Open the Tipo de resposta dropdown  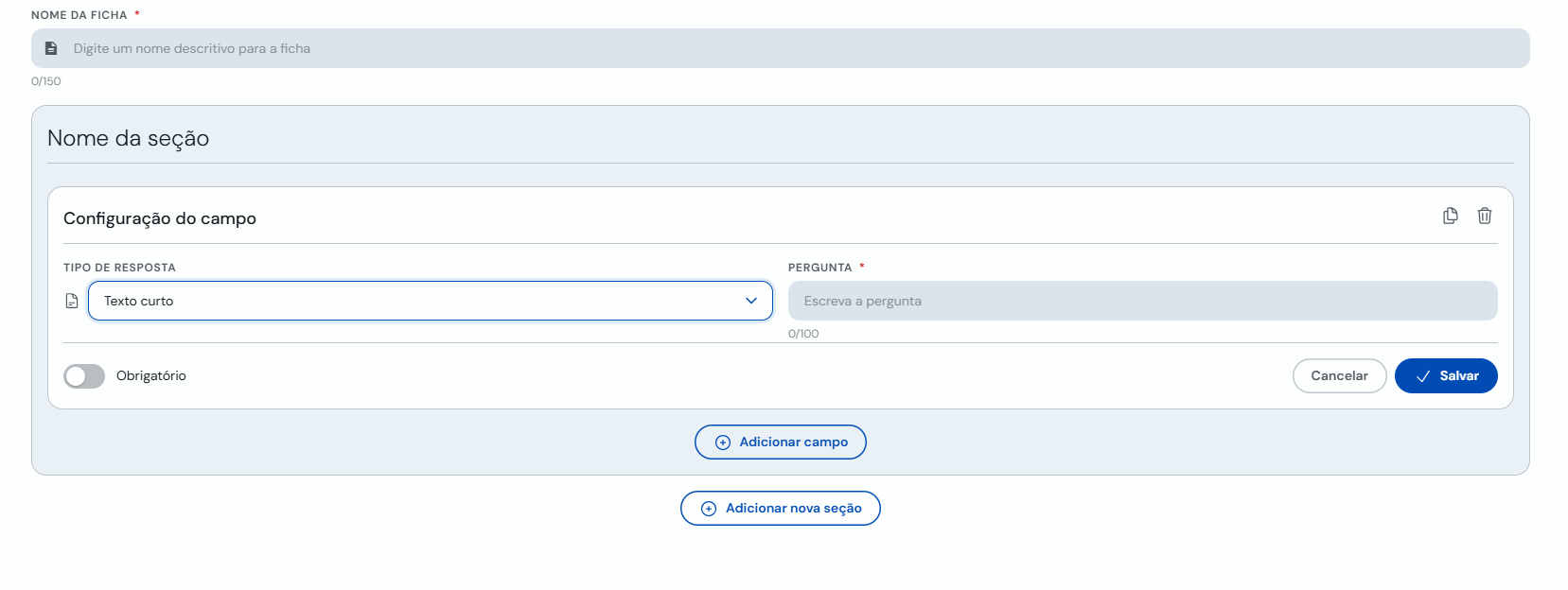431,301
